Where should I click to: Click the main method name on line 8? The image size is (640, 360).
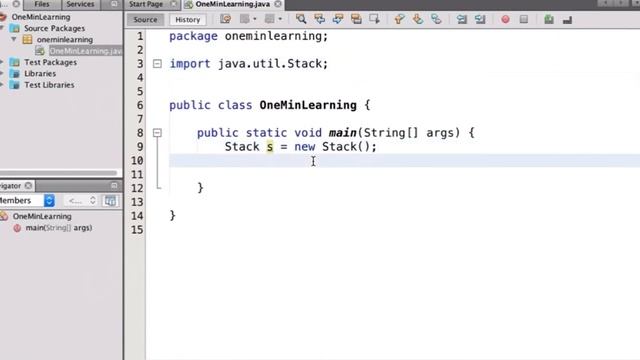point(342,133)
